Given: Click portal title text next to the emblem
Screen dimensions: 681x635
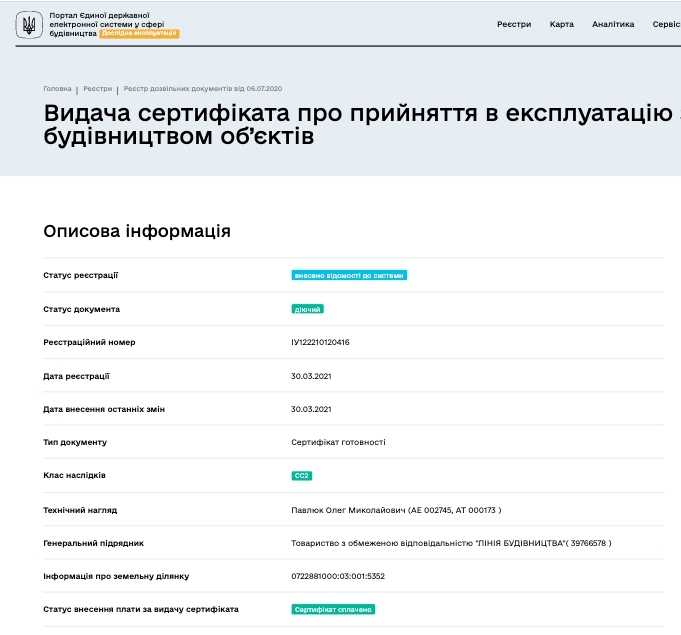Looking at the screenshot, I should (107, 24).
